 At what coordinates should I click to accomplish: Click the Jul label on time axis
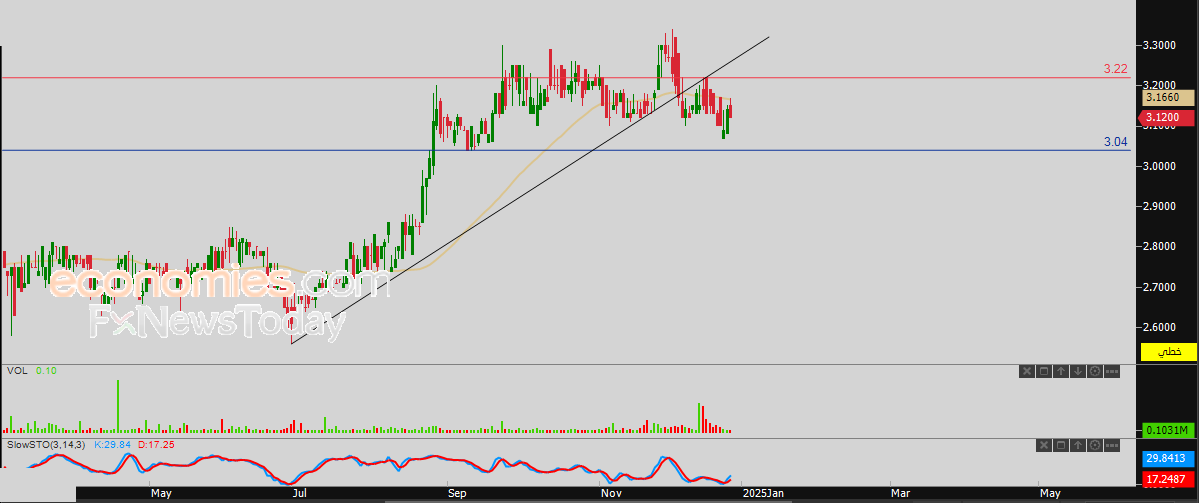point(300,494)
